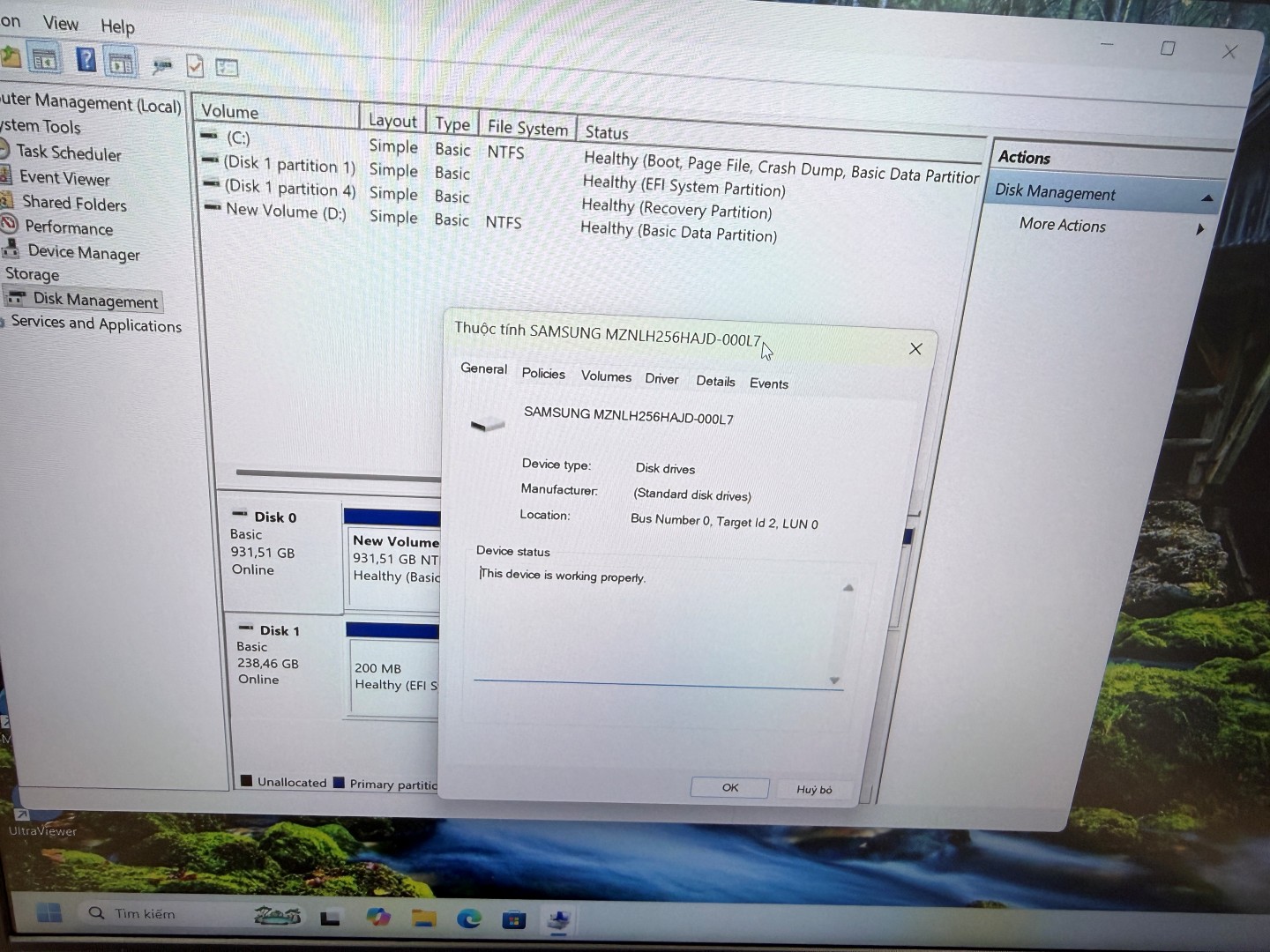Viewport: 1270px width, 952px height.
Task: Launch Copilot from the taskbar
Action: click(x=378, y=918)
